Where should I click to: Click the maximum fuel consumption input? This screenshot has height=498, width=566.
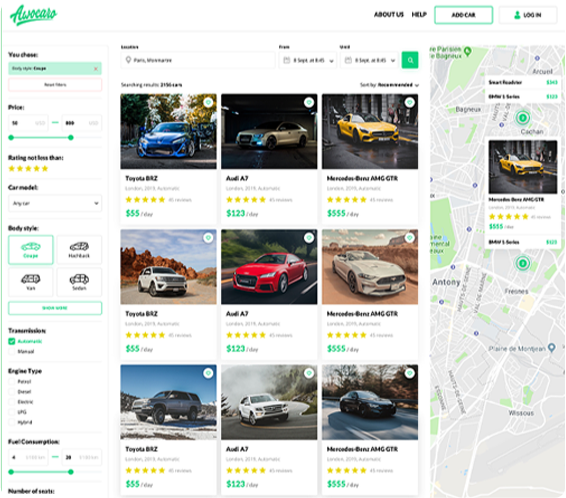tap(82, 457)
